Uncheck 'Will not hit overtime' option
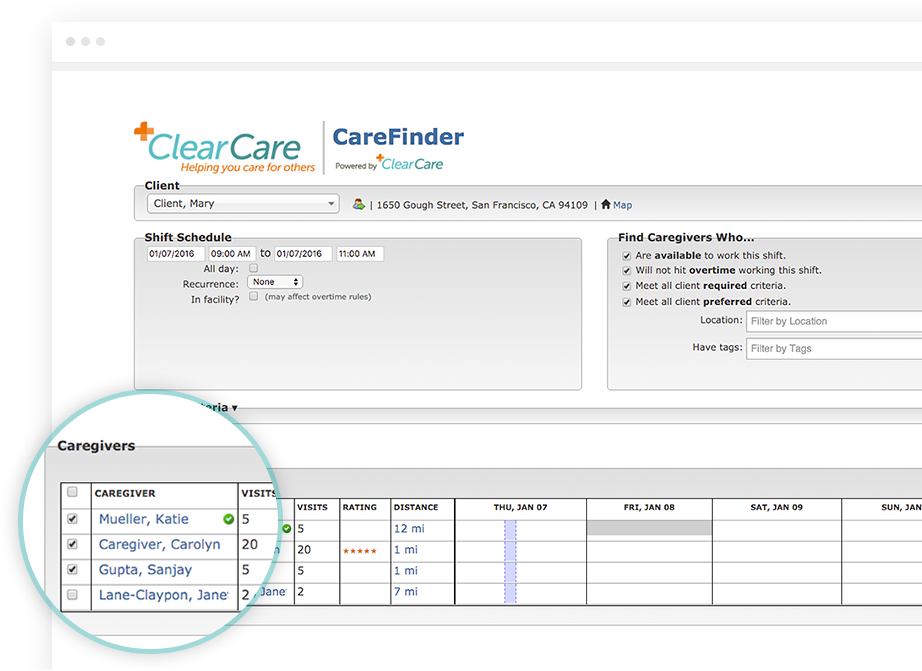This screenshot has width=922, height=671. (x=626, y=270)
